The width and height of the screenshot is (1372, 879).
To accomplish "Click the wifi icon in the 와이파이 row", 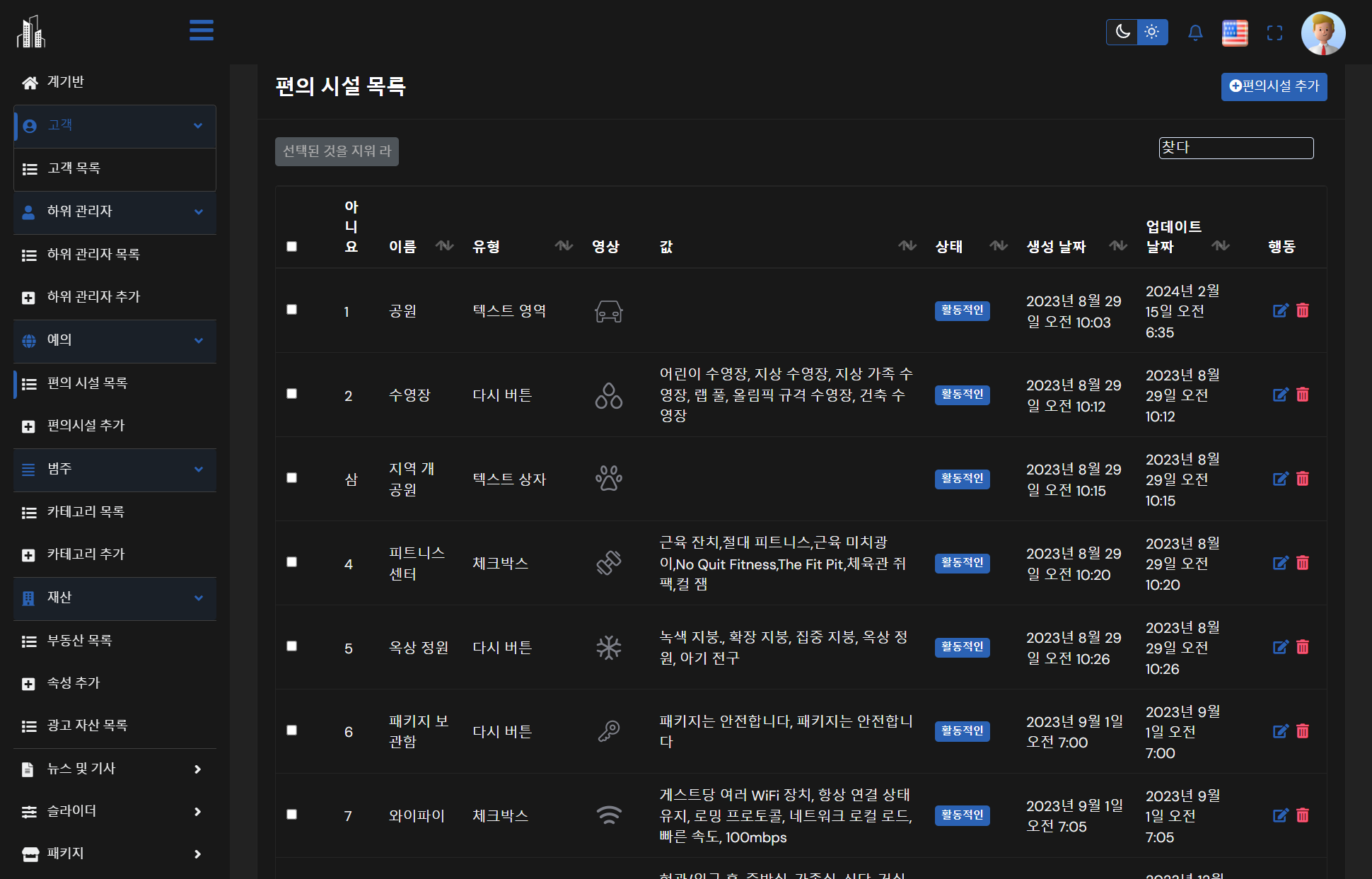I will (609, 815).
